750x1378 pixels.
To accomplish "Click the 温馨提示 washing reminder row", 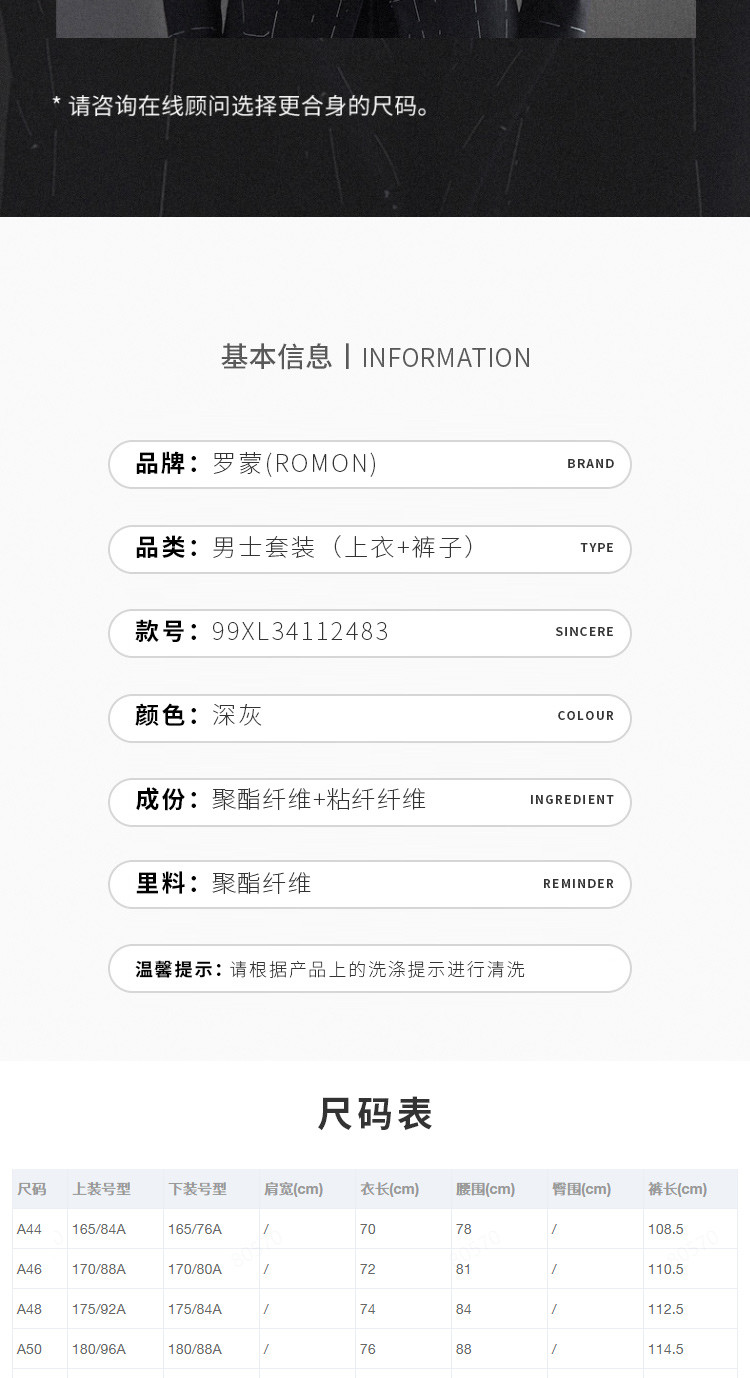I will (x=369, y=969).
